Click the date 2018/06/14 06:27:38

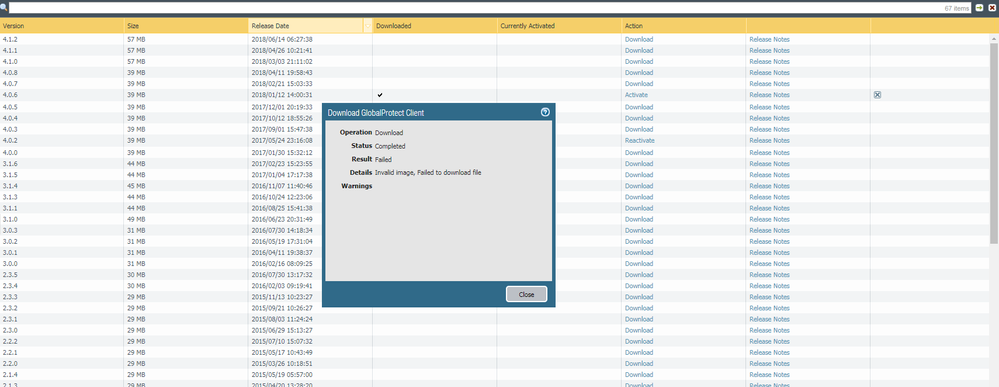tap(282, 40)
